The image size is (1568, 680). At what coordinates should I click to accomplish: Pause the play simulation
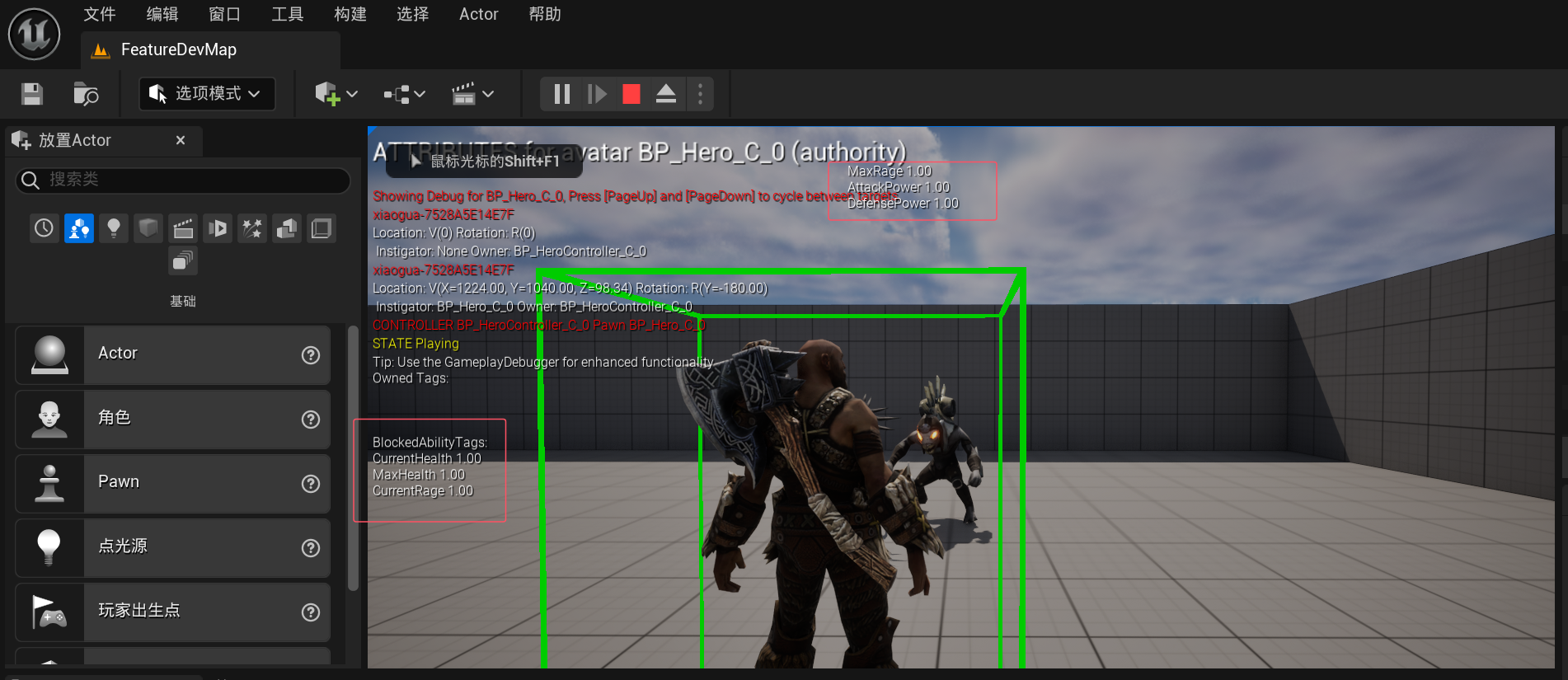click(562, 94)
